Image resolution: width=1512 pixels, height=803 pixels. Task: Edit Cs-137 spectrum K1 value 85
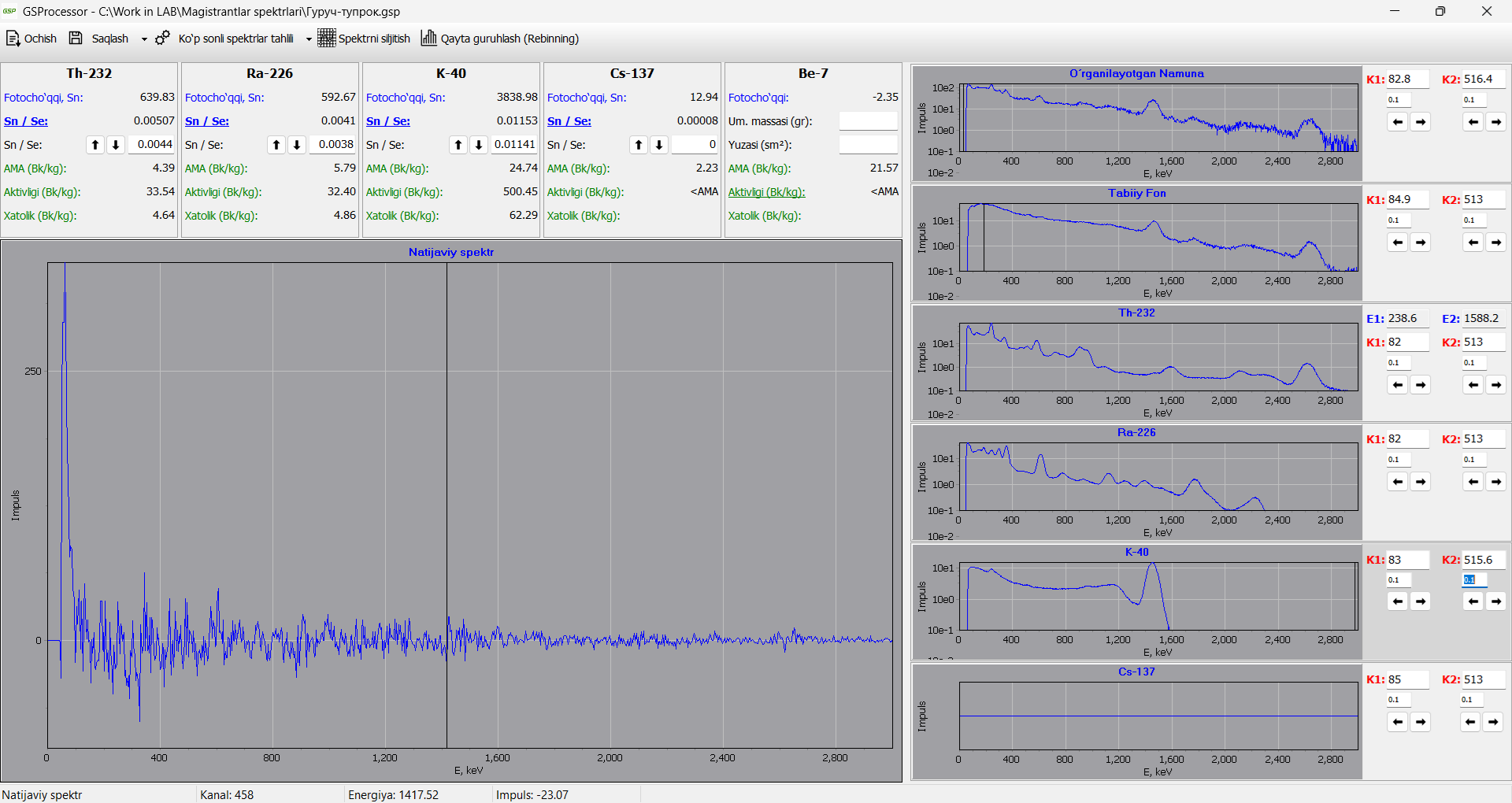click(1408, 679)
